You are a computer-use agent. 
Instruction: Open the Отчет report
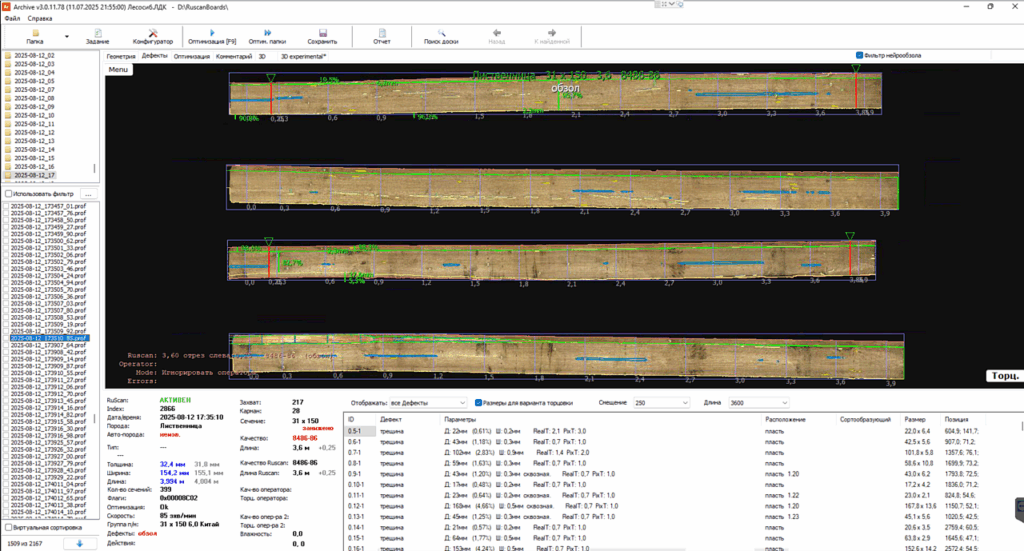382,37
